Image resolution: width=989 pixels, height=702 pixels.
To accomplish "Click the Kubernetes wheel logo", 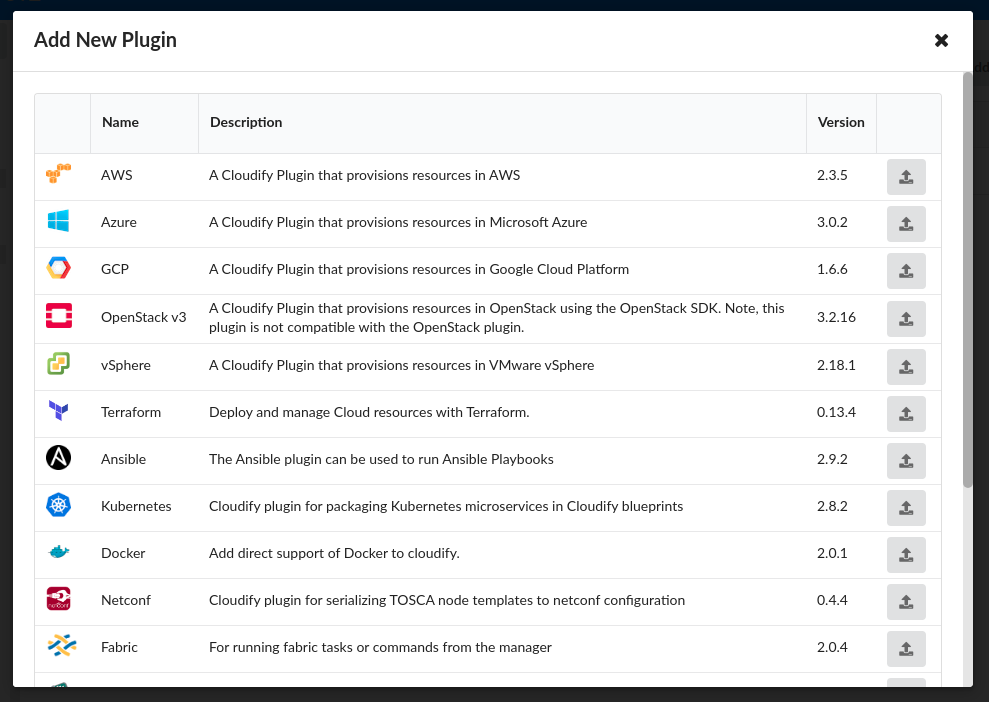I will pyautogui.click(x=59, y=505).
